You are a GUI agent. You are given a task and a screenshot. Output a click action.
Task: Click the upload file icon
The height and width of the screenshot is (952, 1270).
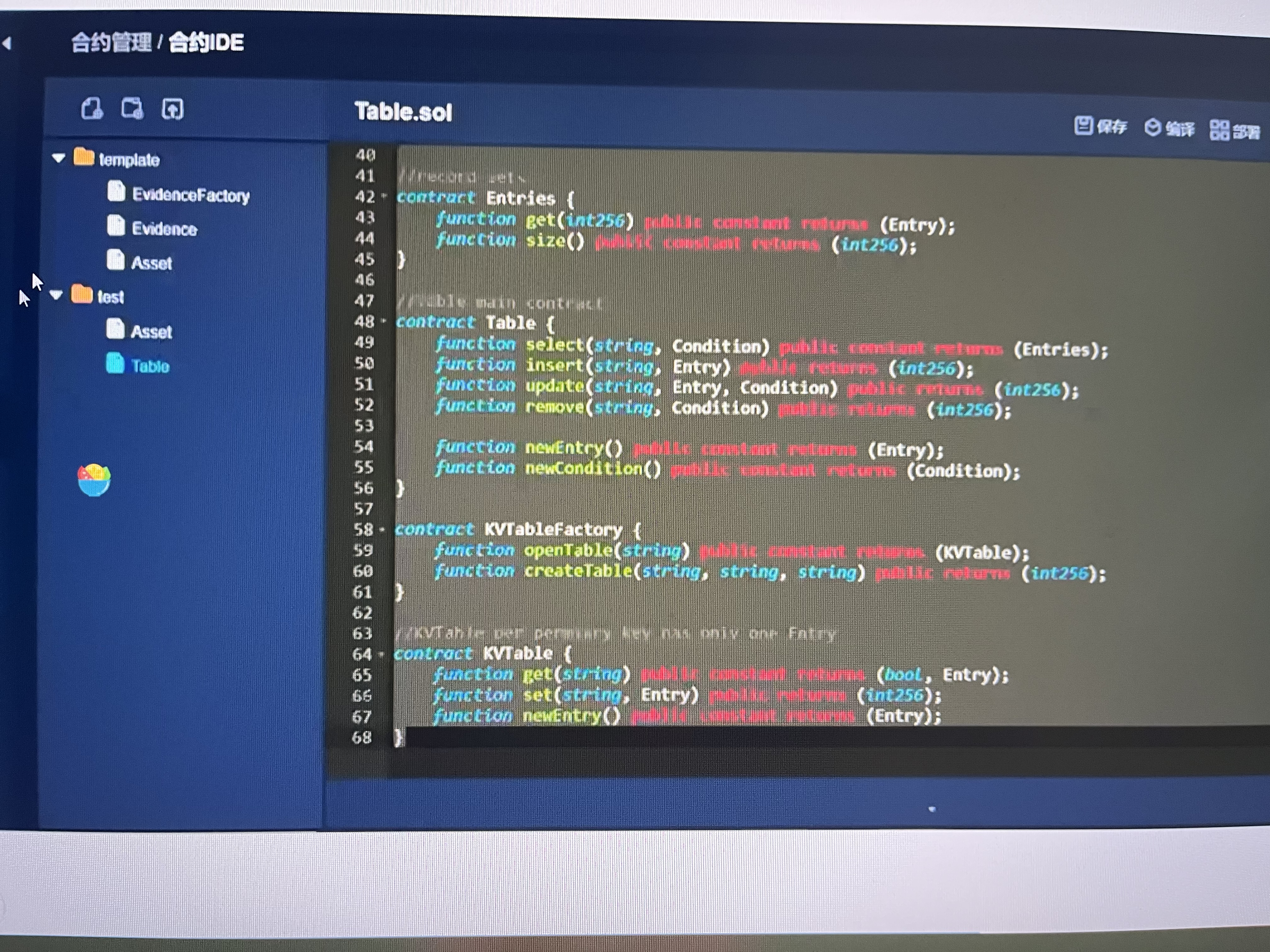click(172, 109)
